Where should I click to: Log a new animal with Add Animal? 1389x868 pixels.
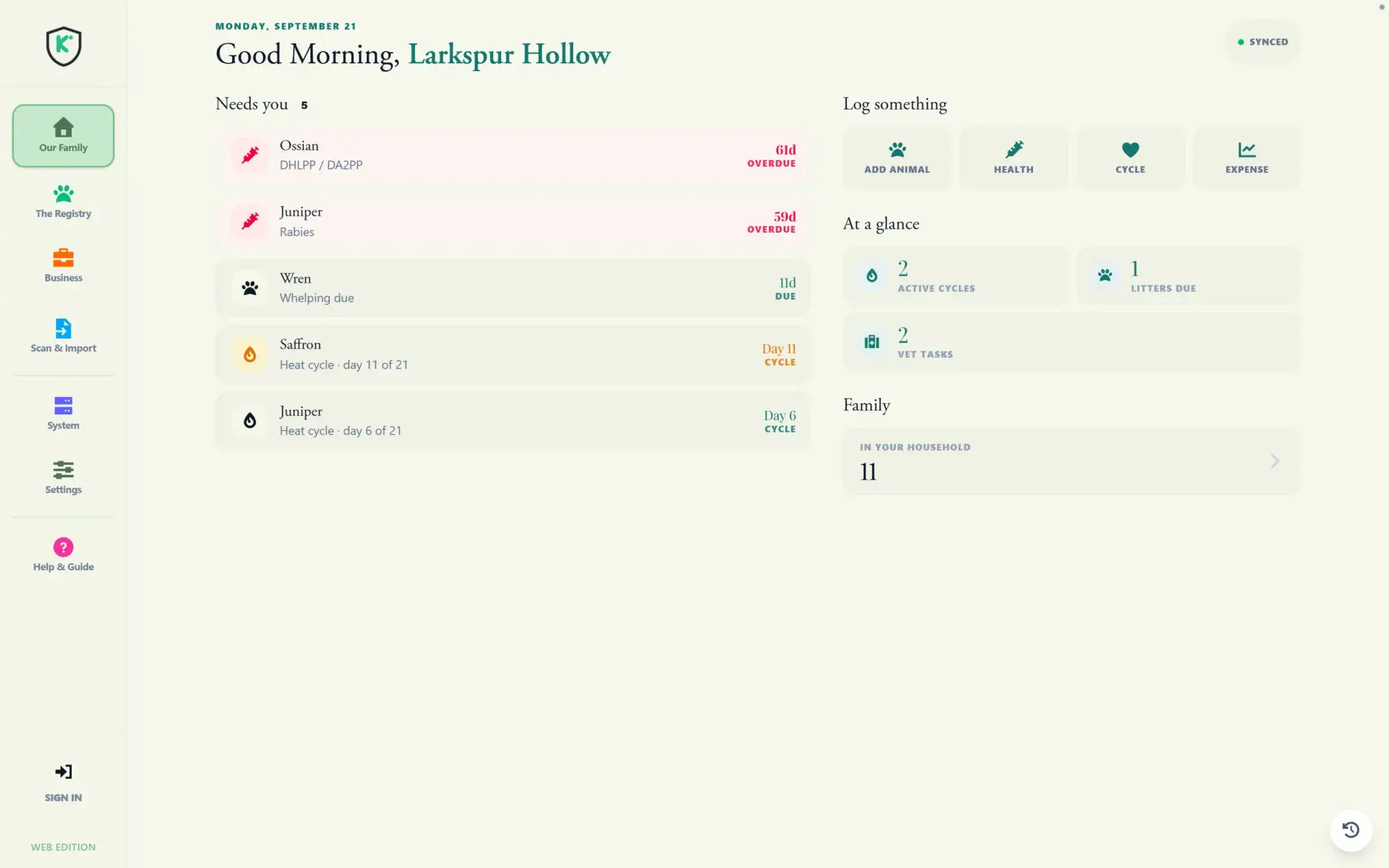coord(897,158)
